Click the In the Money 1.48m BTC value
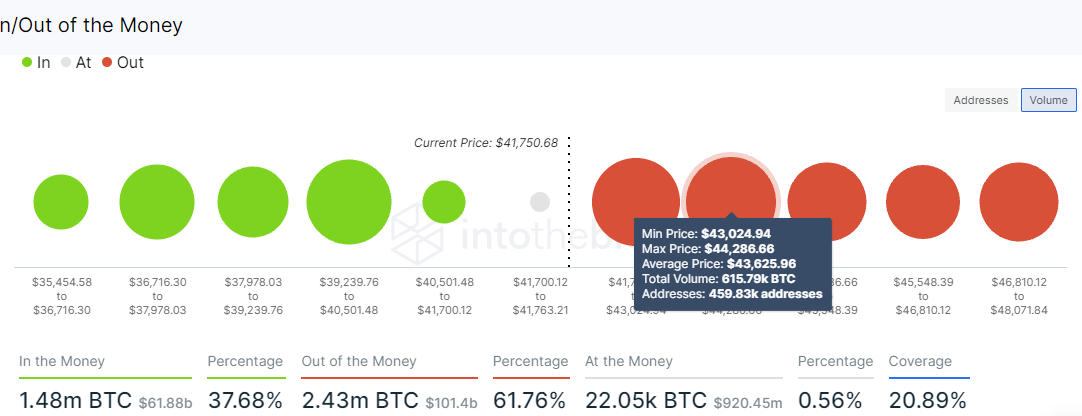 (74, 400)
